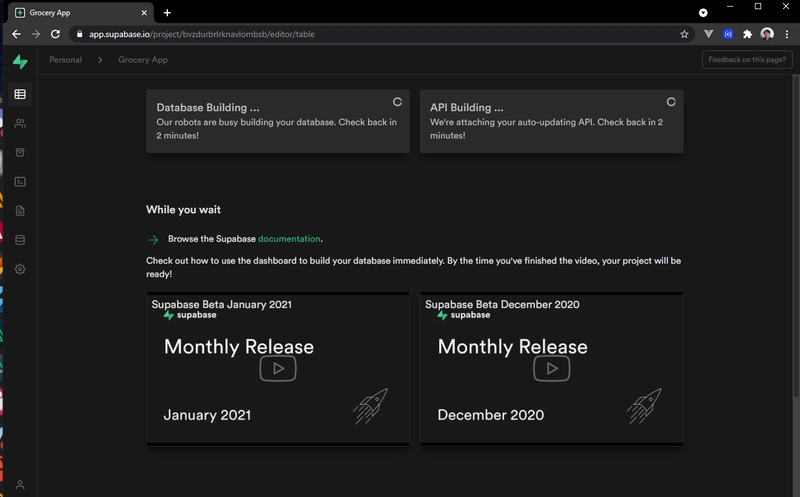Click the Database Building status card
800x497 pixels.
tap(278, 121)
